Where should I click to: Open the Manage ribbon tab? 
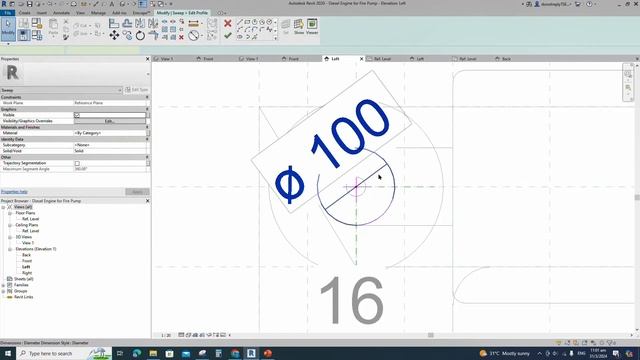click(98, 13)
